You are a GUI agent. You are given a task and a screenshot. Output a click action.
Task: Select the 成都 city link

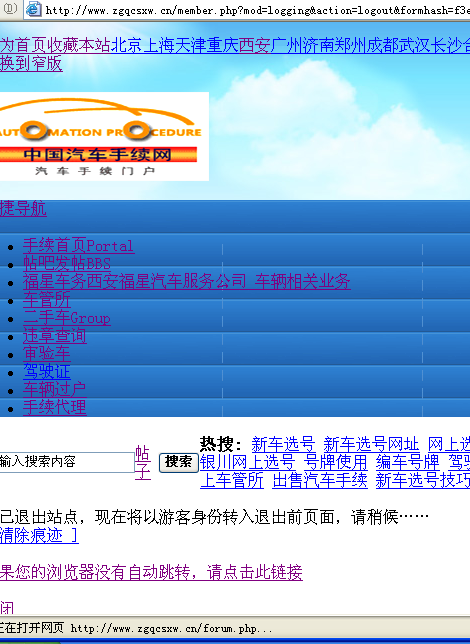pos(383,45)
